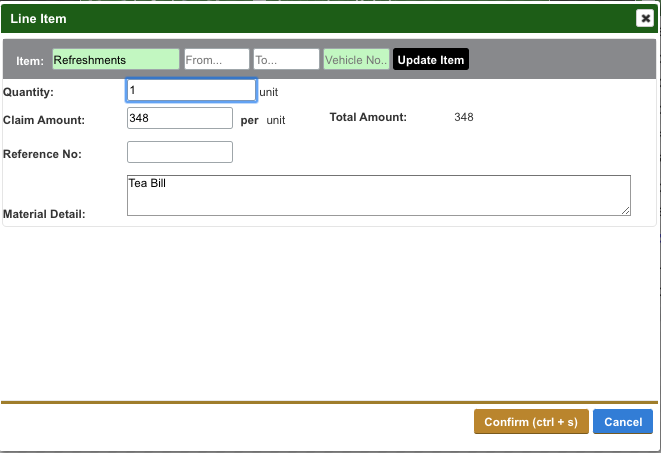Click the Total Amount label
661x453 pixels.
[x=368, y=117]
